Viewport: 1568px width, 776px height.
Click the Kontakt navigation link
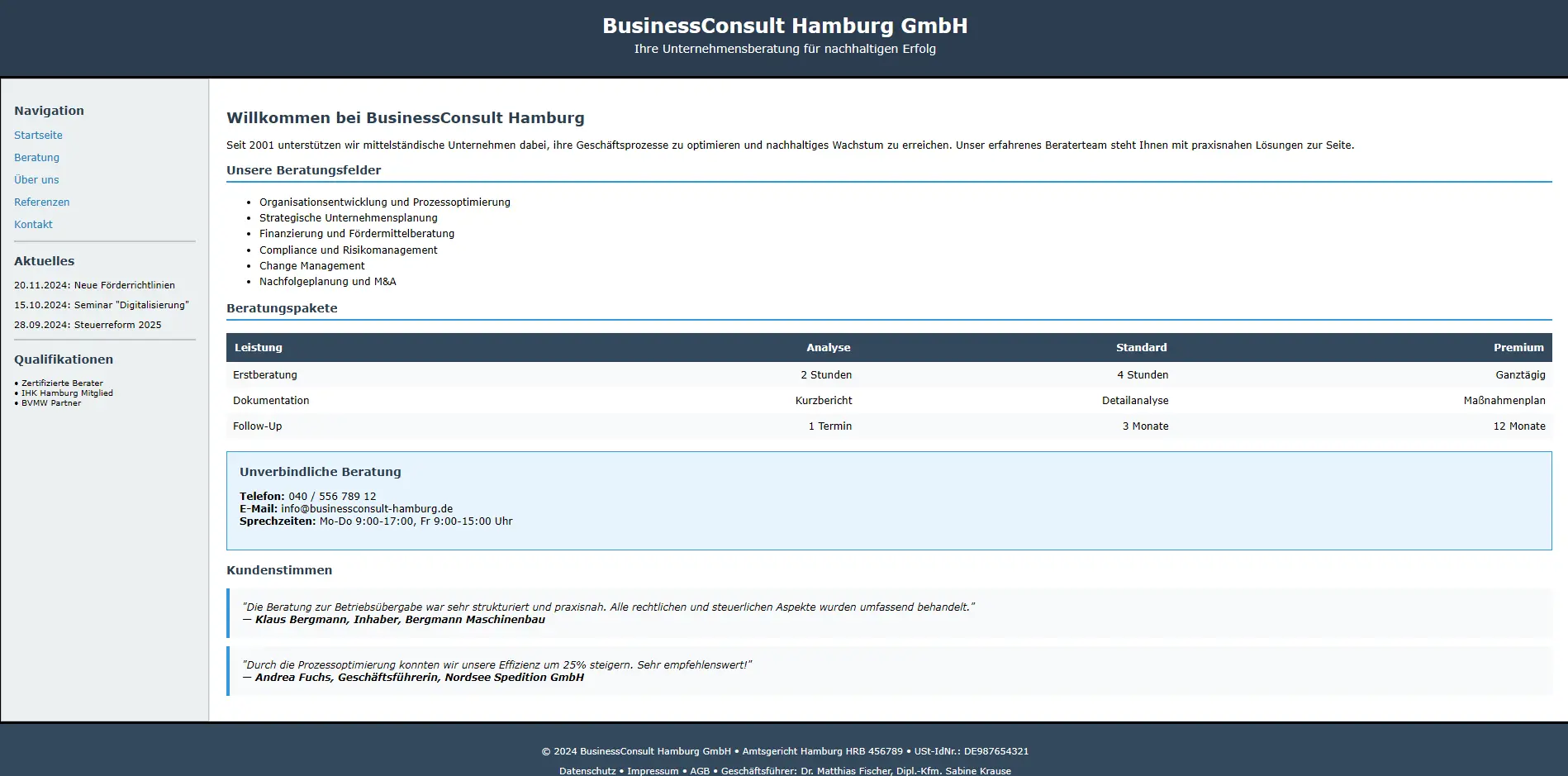33,225
